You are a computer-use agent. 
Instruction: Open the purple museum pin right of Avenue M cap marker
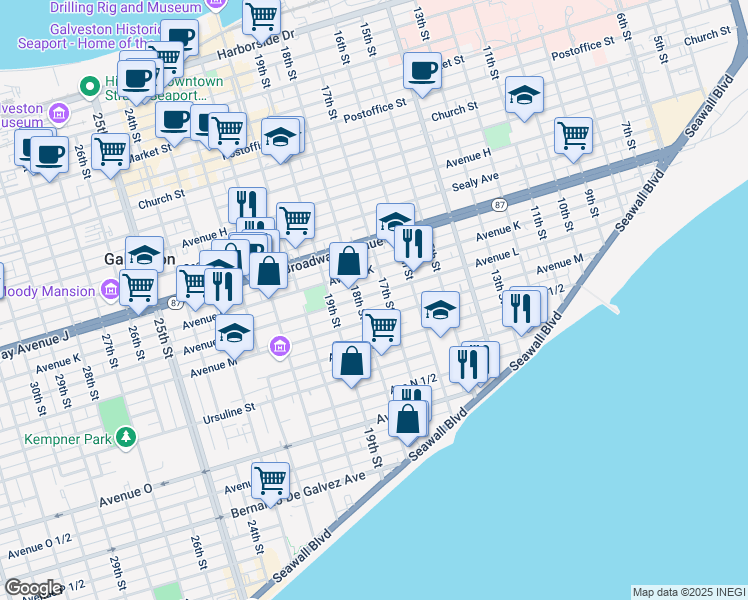point(280,346)
